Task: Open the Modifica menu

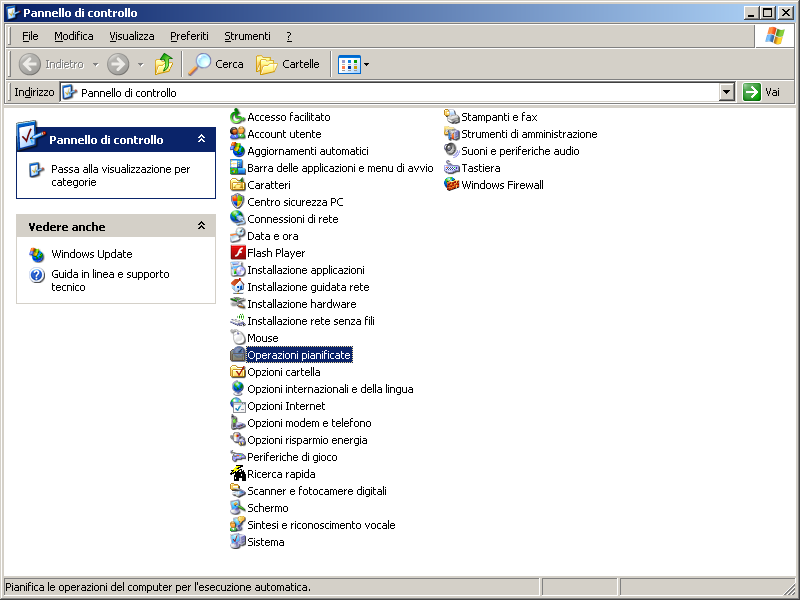Action: pos(73,36)
